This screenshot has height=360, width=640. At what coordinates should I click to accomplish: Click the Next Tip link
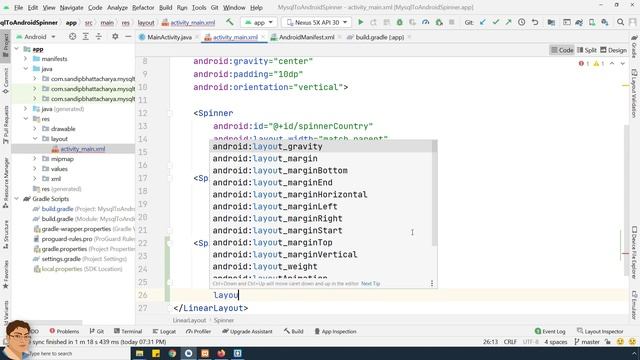[371, 283]
